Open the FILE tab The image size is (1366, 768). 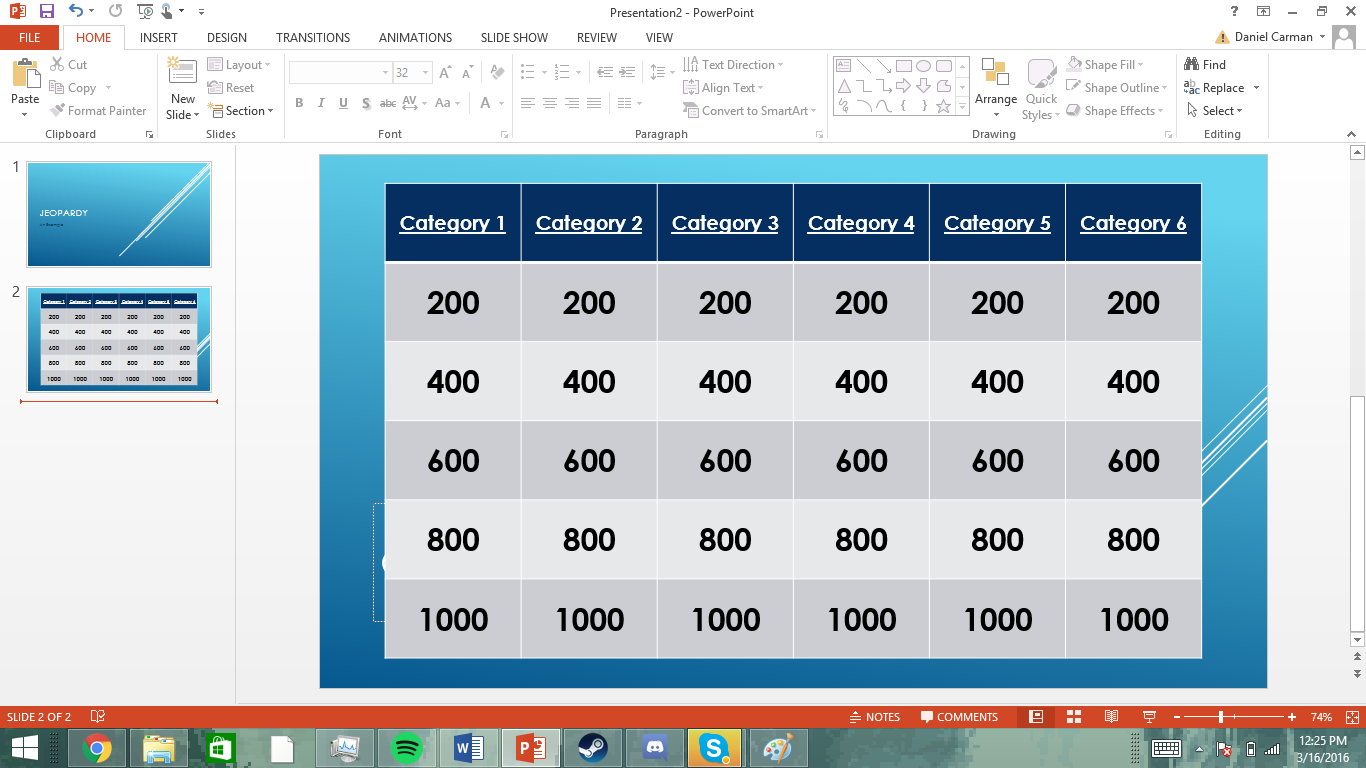[x=30, y=37]
